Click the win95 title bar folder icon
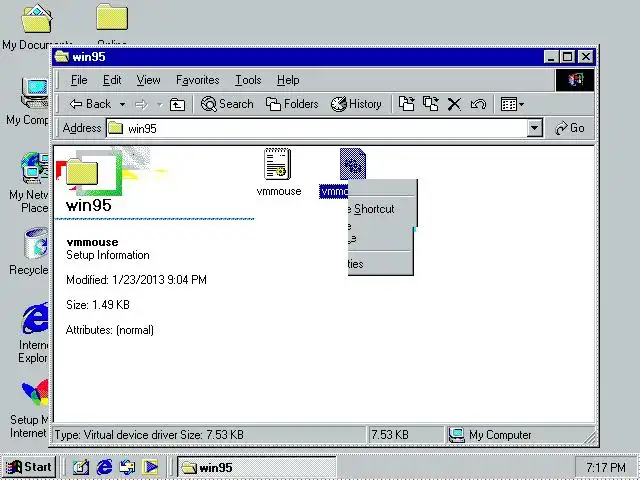The height and width of the screenshot is (480, 640). pyautogui.click(x=62, y=56)
